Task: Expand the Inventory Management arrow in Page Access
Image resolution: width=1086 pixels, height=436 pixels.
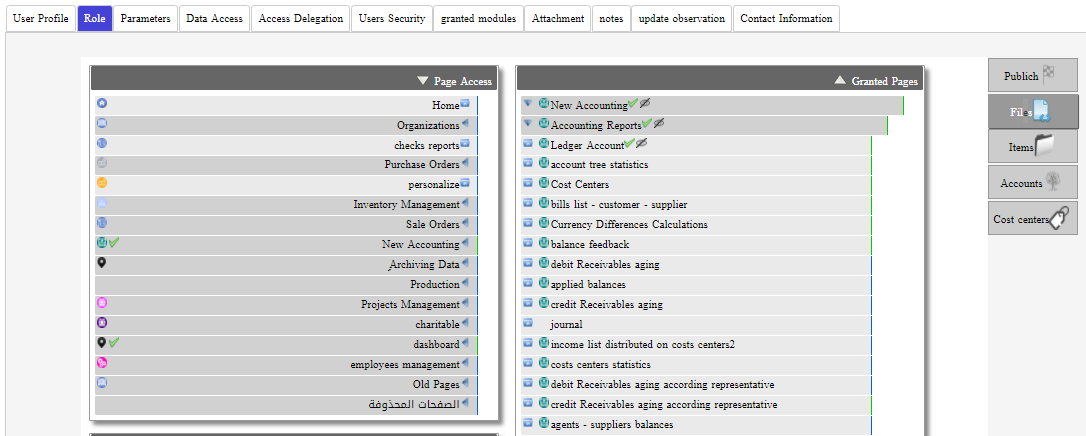Action: (465, 204)
